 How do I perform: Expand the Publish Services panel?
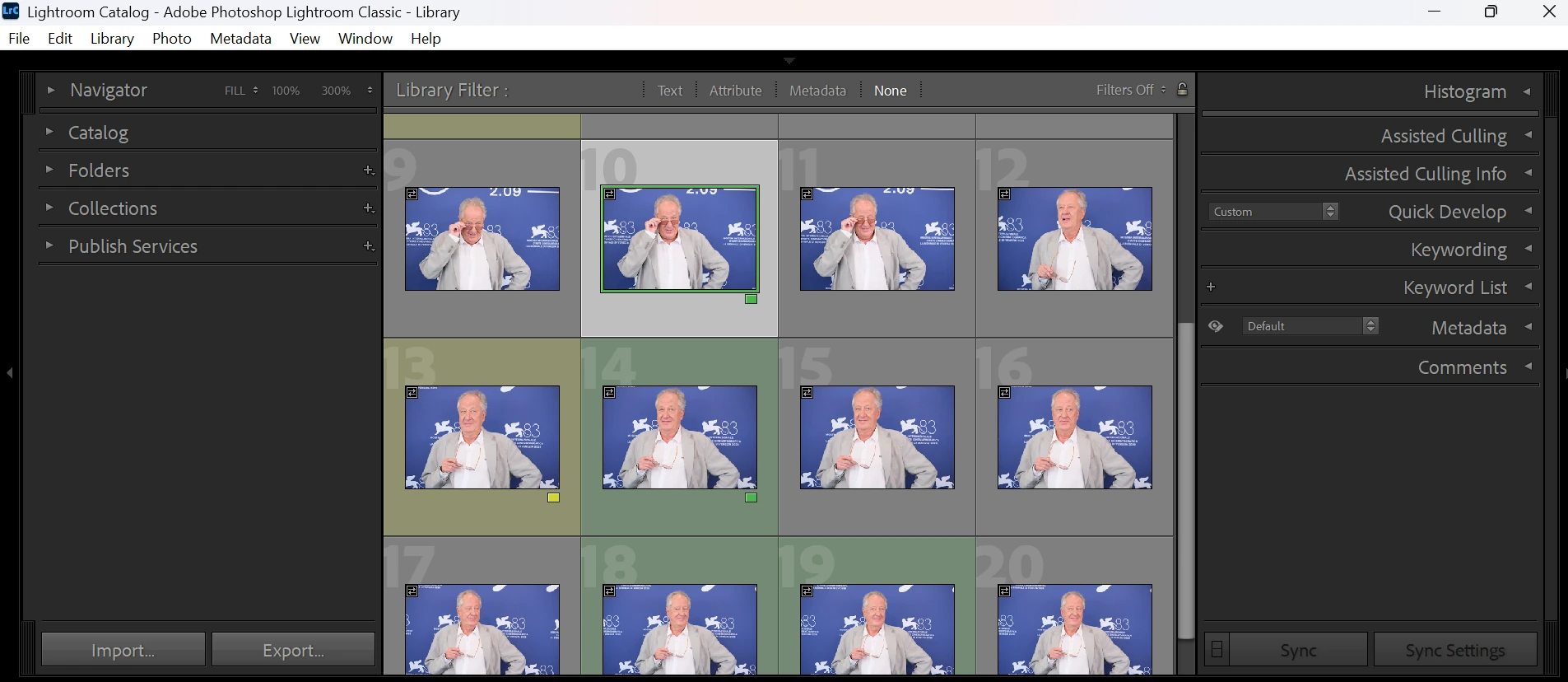(49, 245)
